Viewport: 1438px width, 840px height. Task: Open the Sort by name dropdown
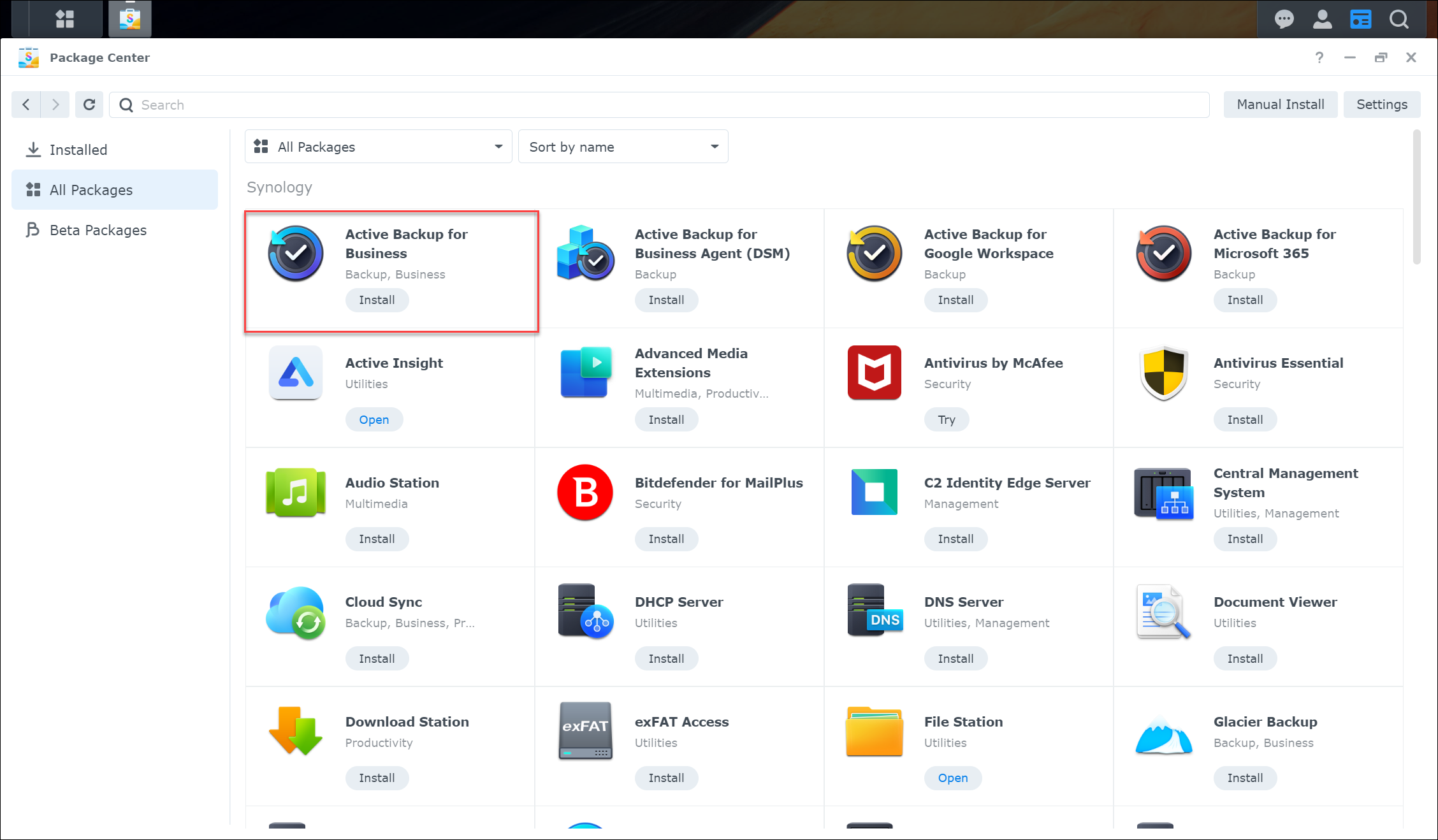pyautogui.click(x=623, y=147)
